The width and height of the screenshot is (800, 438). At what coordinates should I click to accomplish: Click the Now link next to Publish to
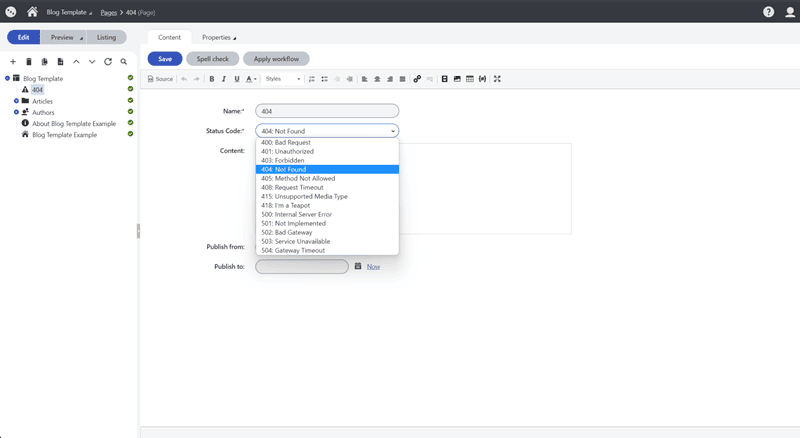coord(373,266)
